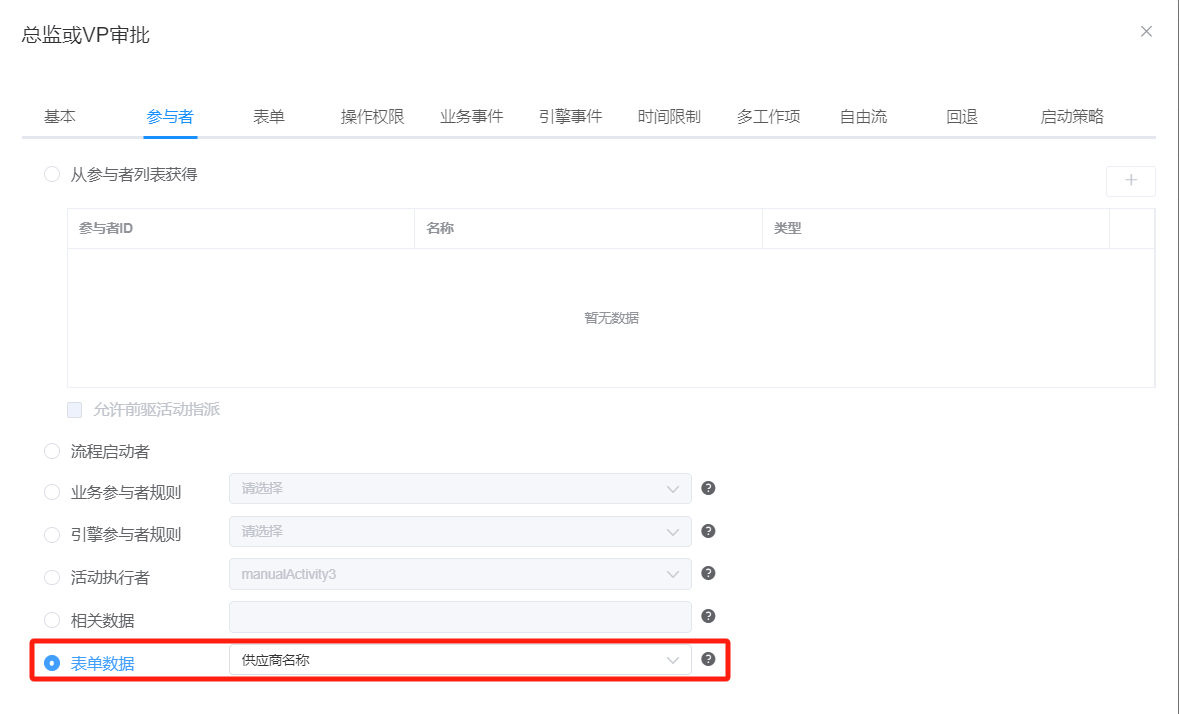Screen dimensions: 1179x714
Task: Click help icon beside 活动执行者 dropdown
Action: [x=709, y=573]
